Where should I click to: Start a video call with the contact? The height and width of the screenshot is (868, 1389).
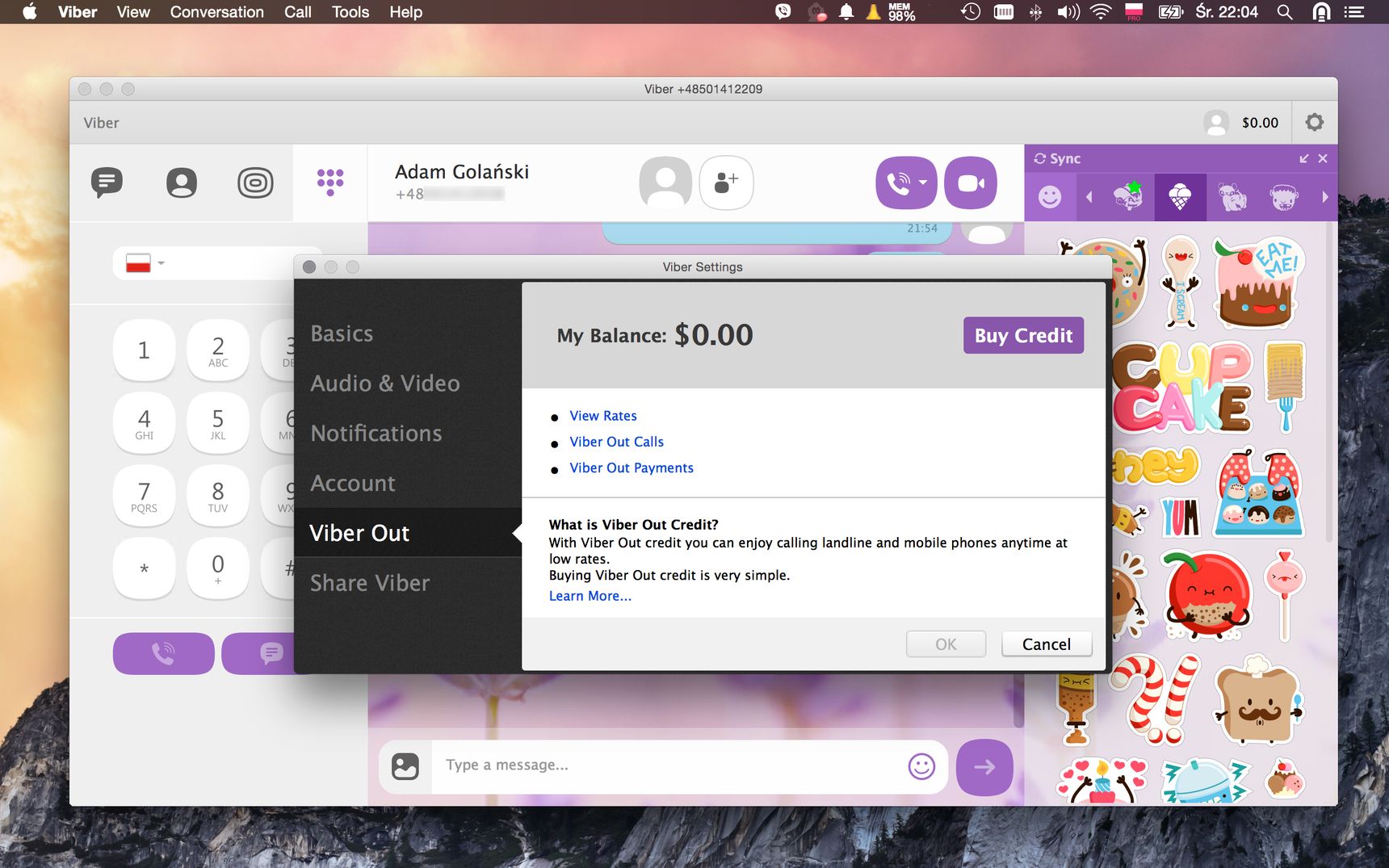971,182
